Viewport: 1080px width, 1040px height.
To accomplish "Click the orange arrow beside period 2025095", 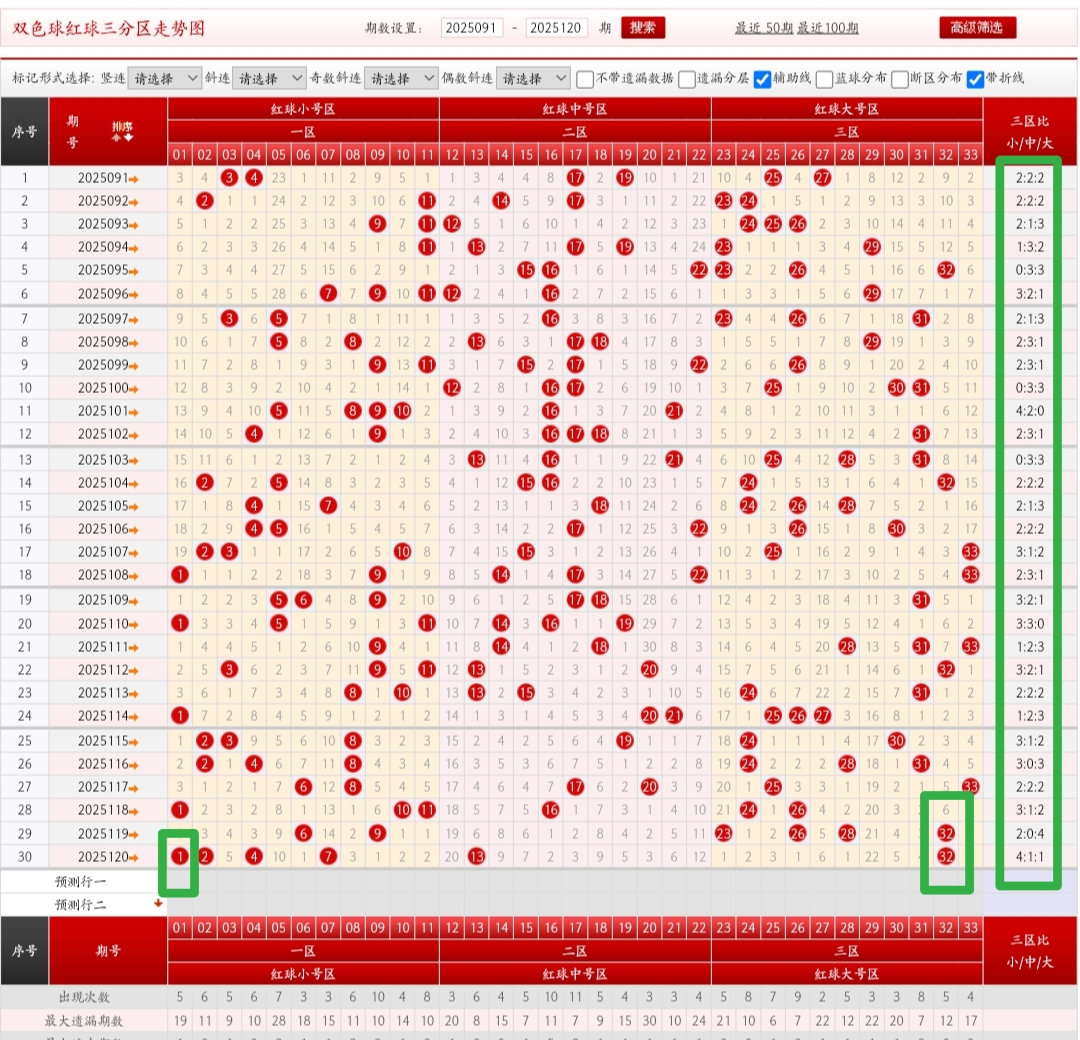I will [x=134, y=271].
